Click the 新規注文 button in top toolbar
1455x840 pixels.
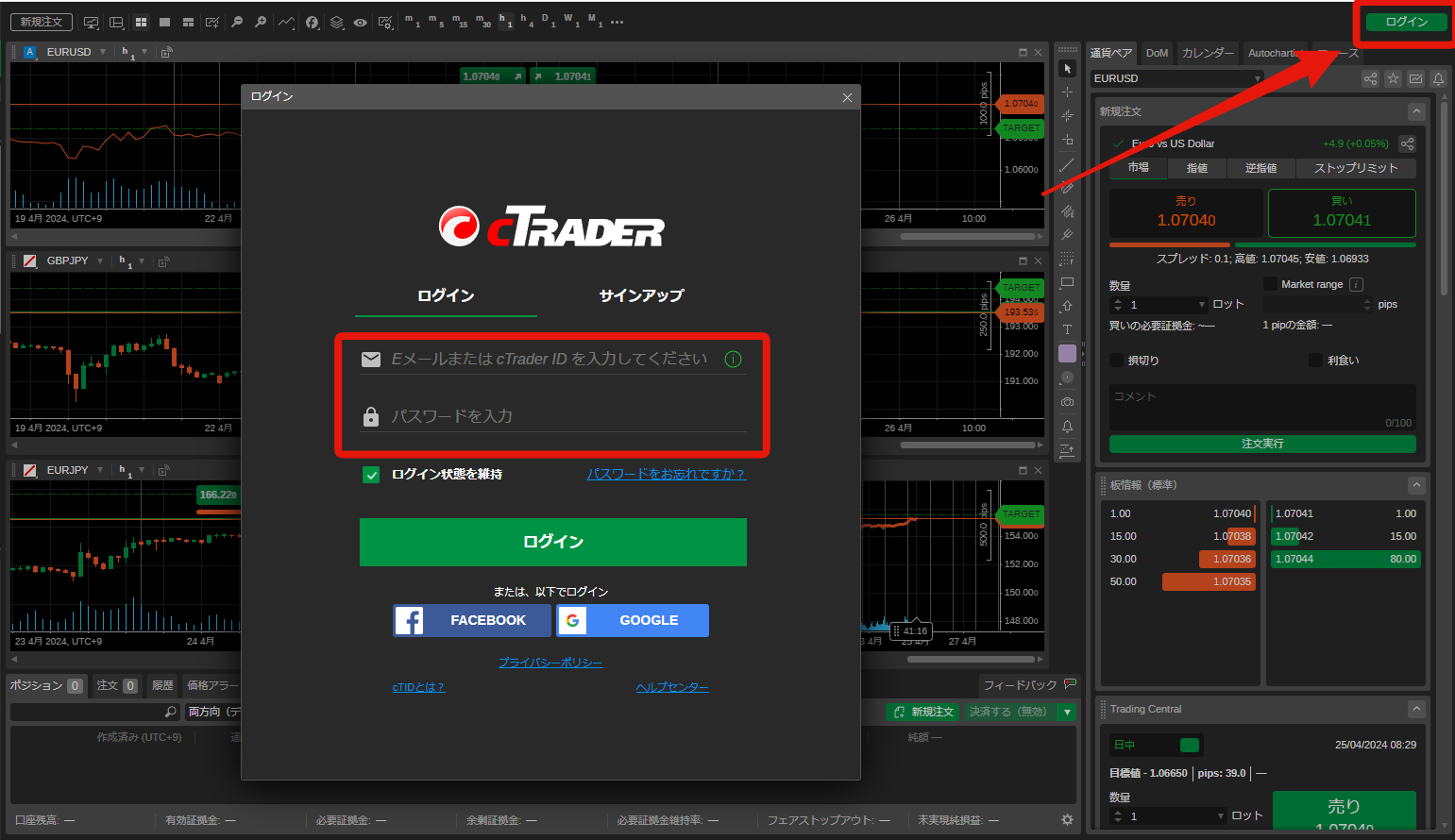click(42, 22)
